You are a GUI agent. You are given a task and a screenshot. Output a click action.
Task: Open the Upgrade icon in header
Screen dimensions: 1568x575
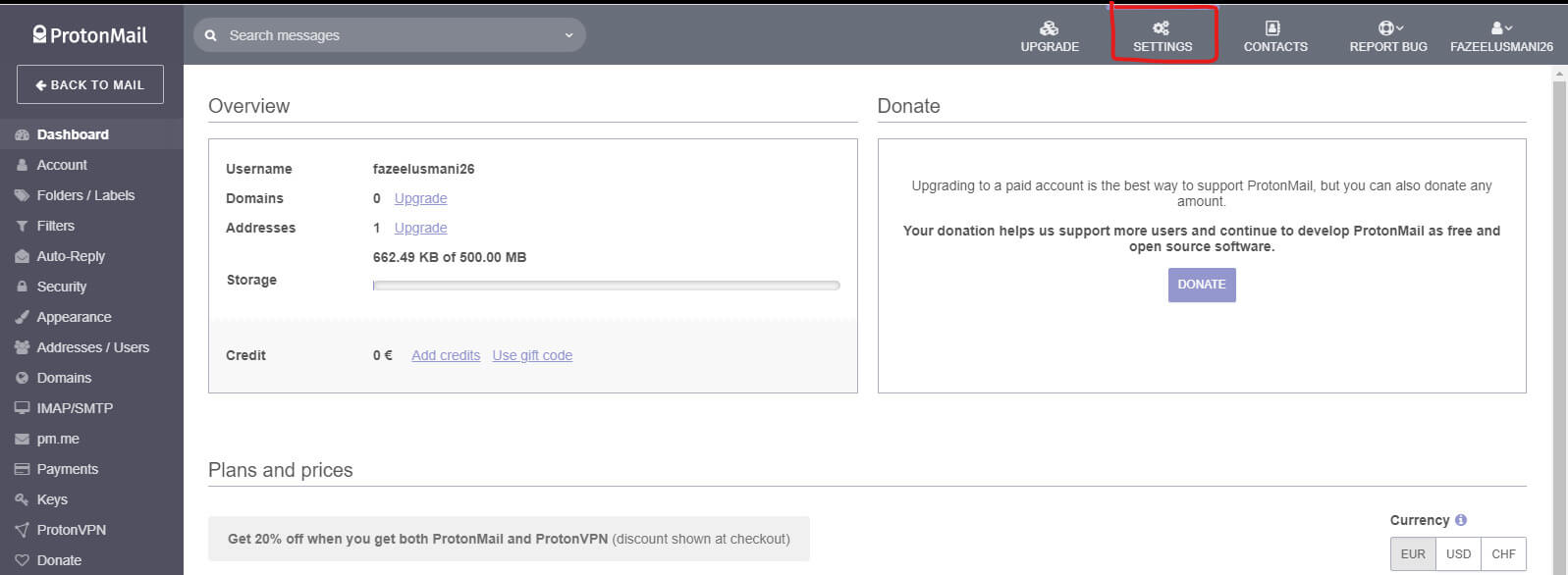pos(1050,27)
